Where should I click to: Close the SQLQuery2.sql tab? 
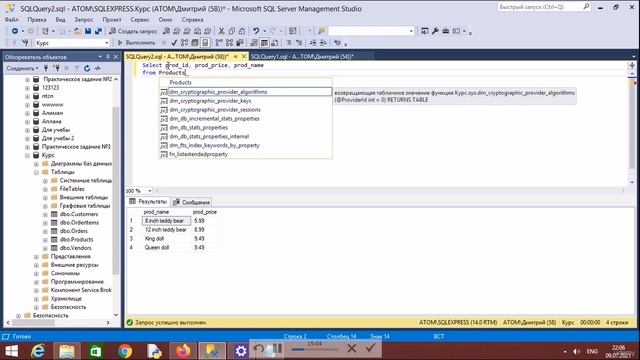click(x=244, y=57)
